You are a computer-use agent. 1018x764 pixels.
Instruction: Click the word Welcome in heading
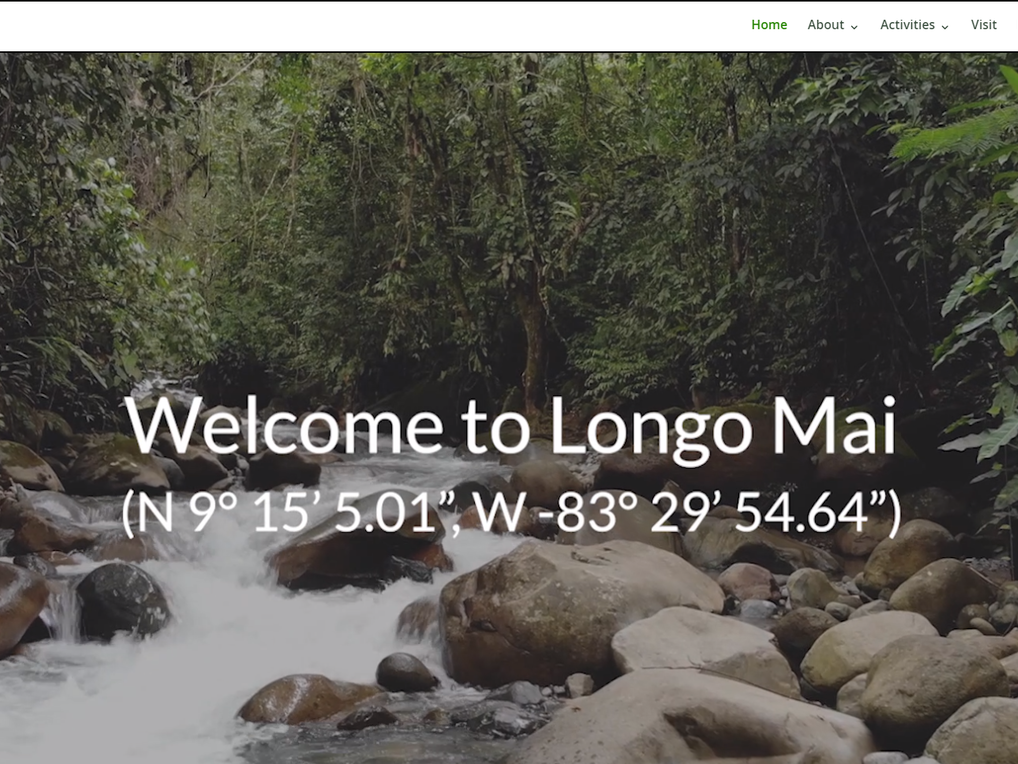[x=284, y=425]
